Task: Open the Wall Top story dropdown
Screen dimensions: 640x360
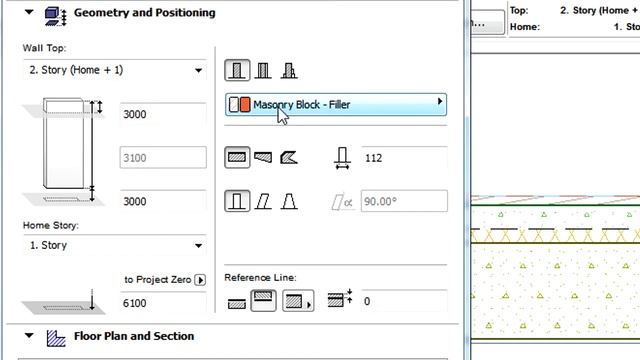Action: (x=115, y=70)
